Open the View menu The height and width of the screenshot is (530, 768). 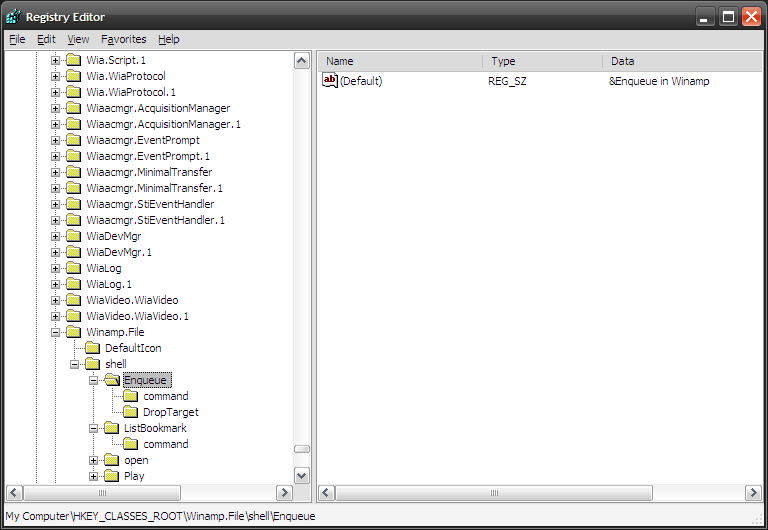coord(78,39)
